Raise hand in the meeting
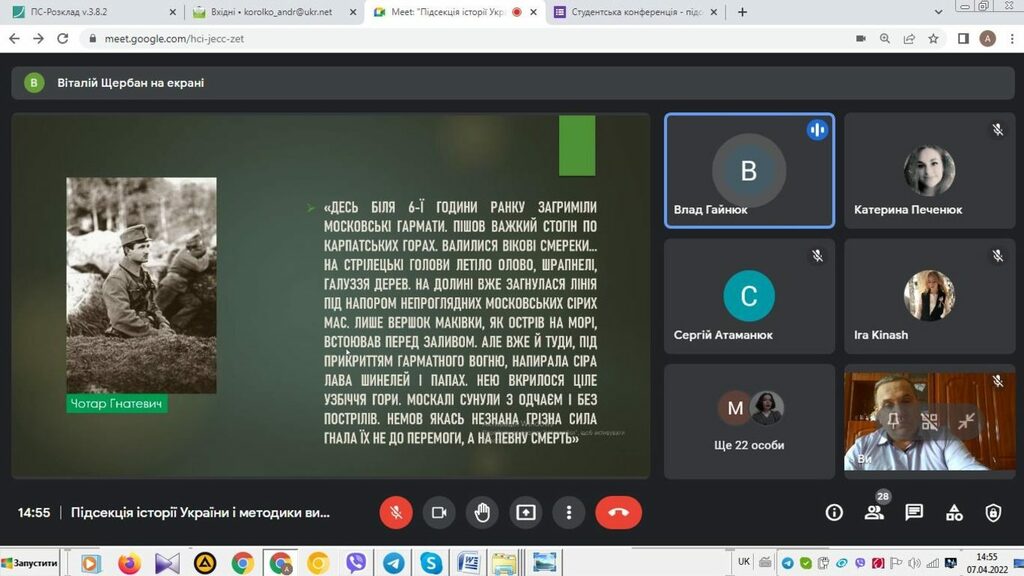This screenshot has height=576, width=1024. 482,512
